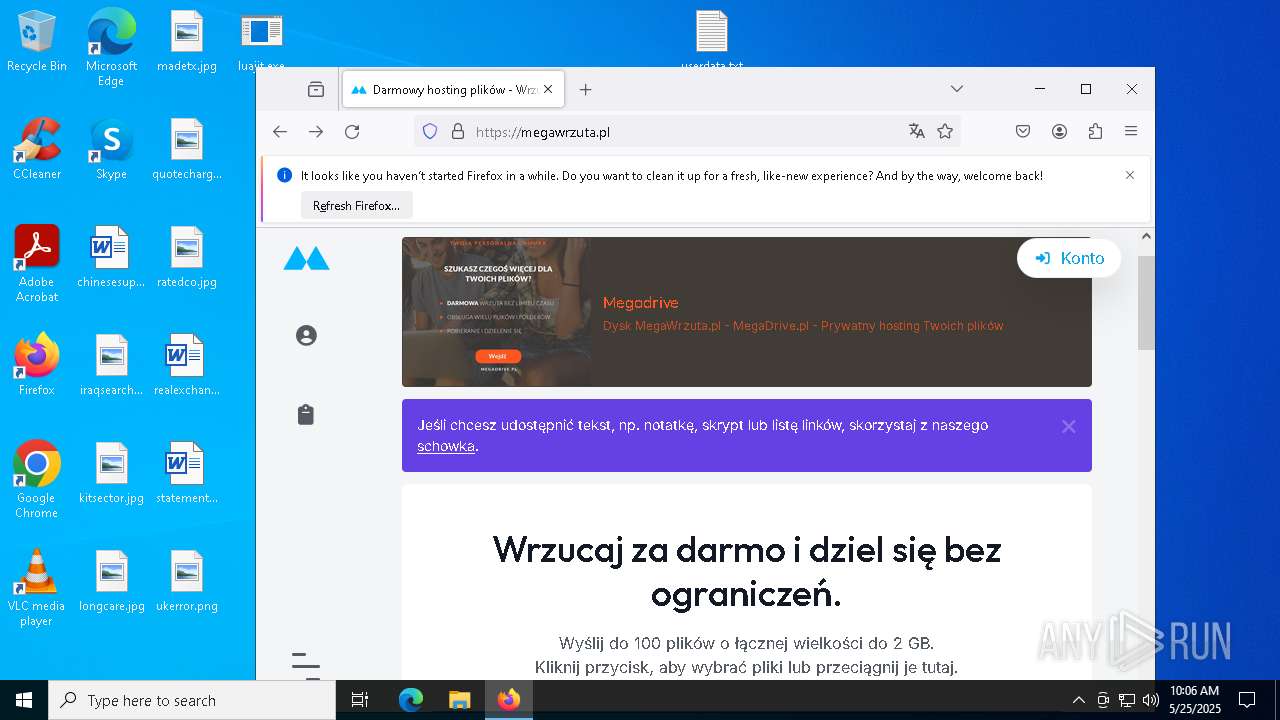
Task: Click scrollbar up arrow
Action: [1147, 237]
